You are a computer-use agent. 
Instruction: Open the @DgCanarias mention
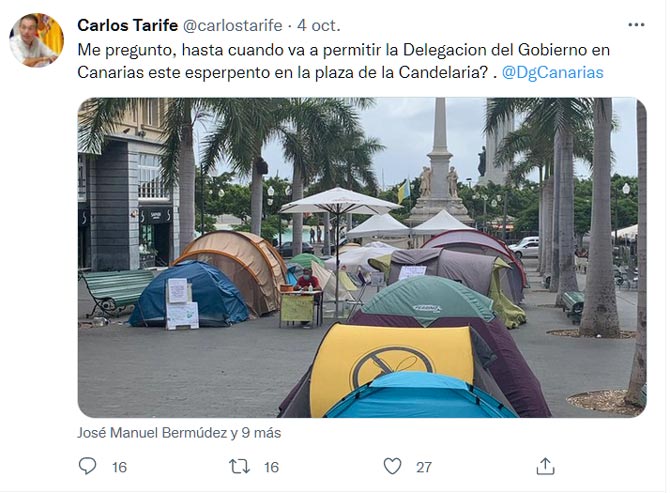552,73
